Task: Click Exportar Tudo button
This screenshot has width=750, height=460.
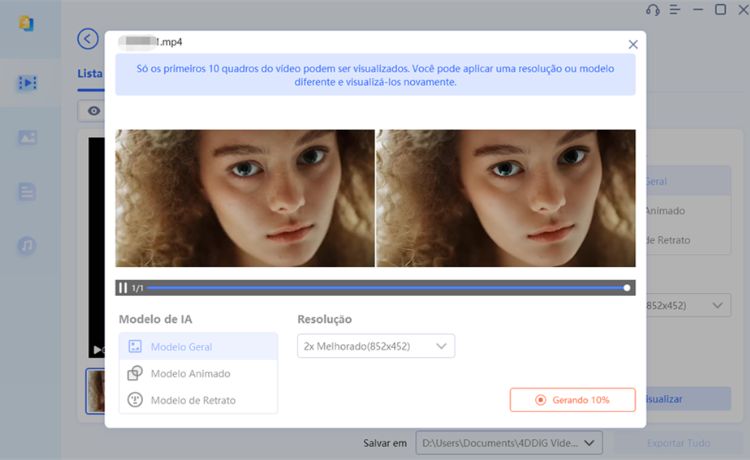Action: pos(678,443)
